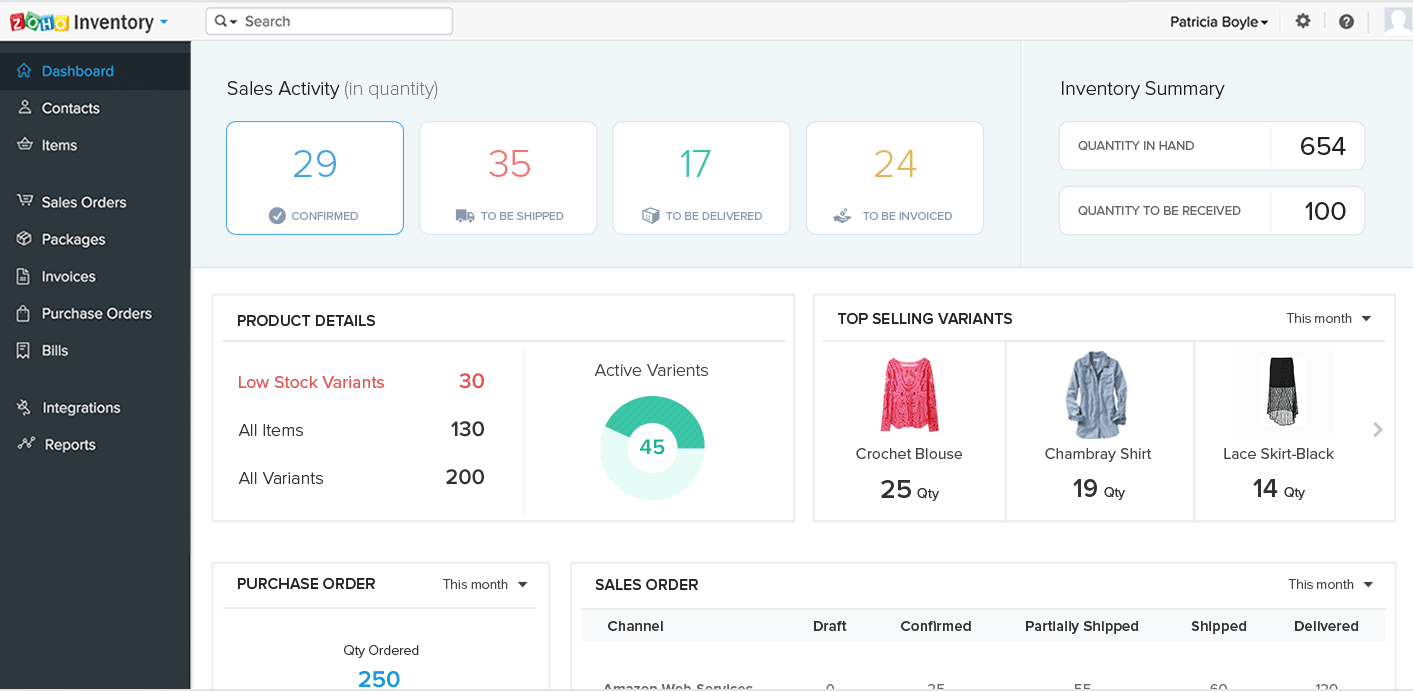Click the To Be Invoiced hand icon
The width and height of the screenshot is (1413, 691).
click(842, 215)
